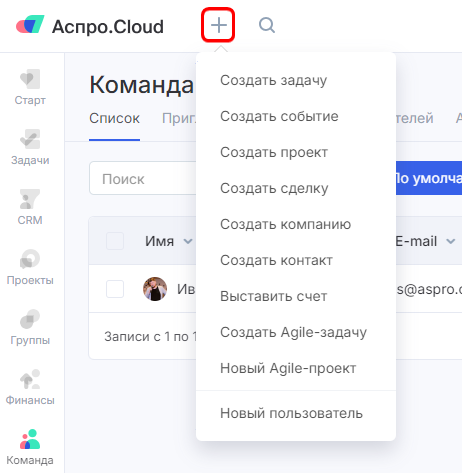Open Финансы from the sidebar
This screenshot has width=462, height=473.
point(30,387)
